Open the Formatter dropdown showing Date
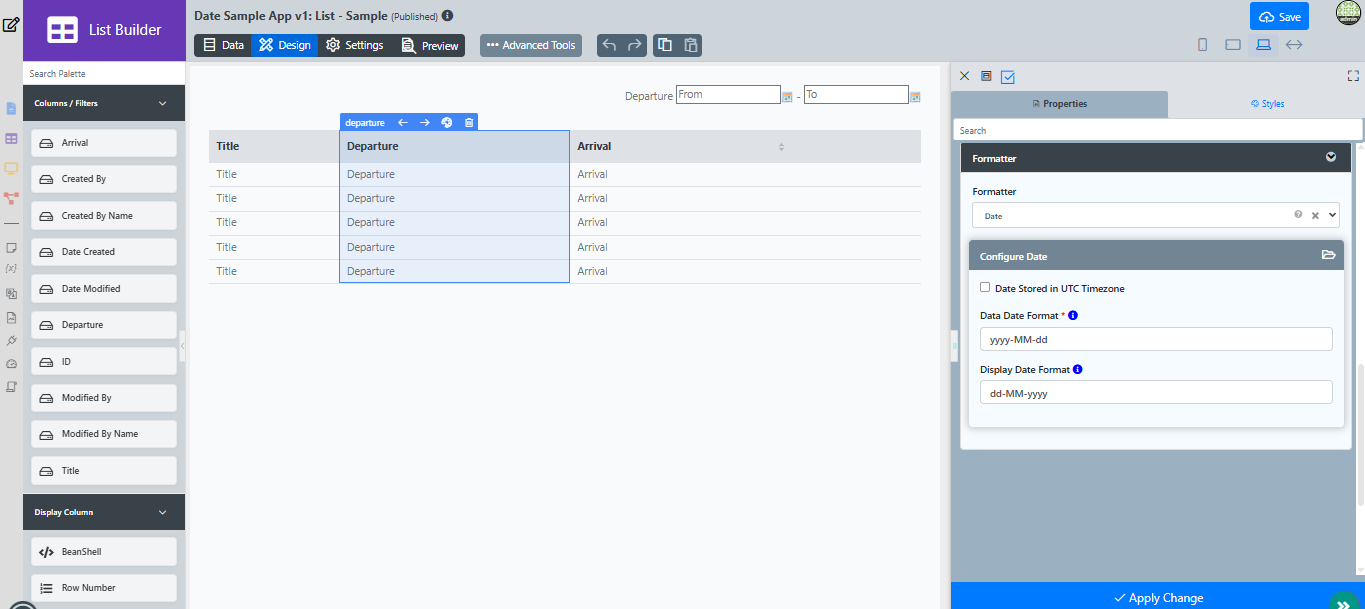 1155,215
